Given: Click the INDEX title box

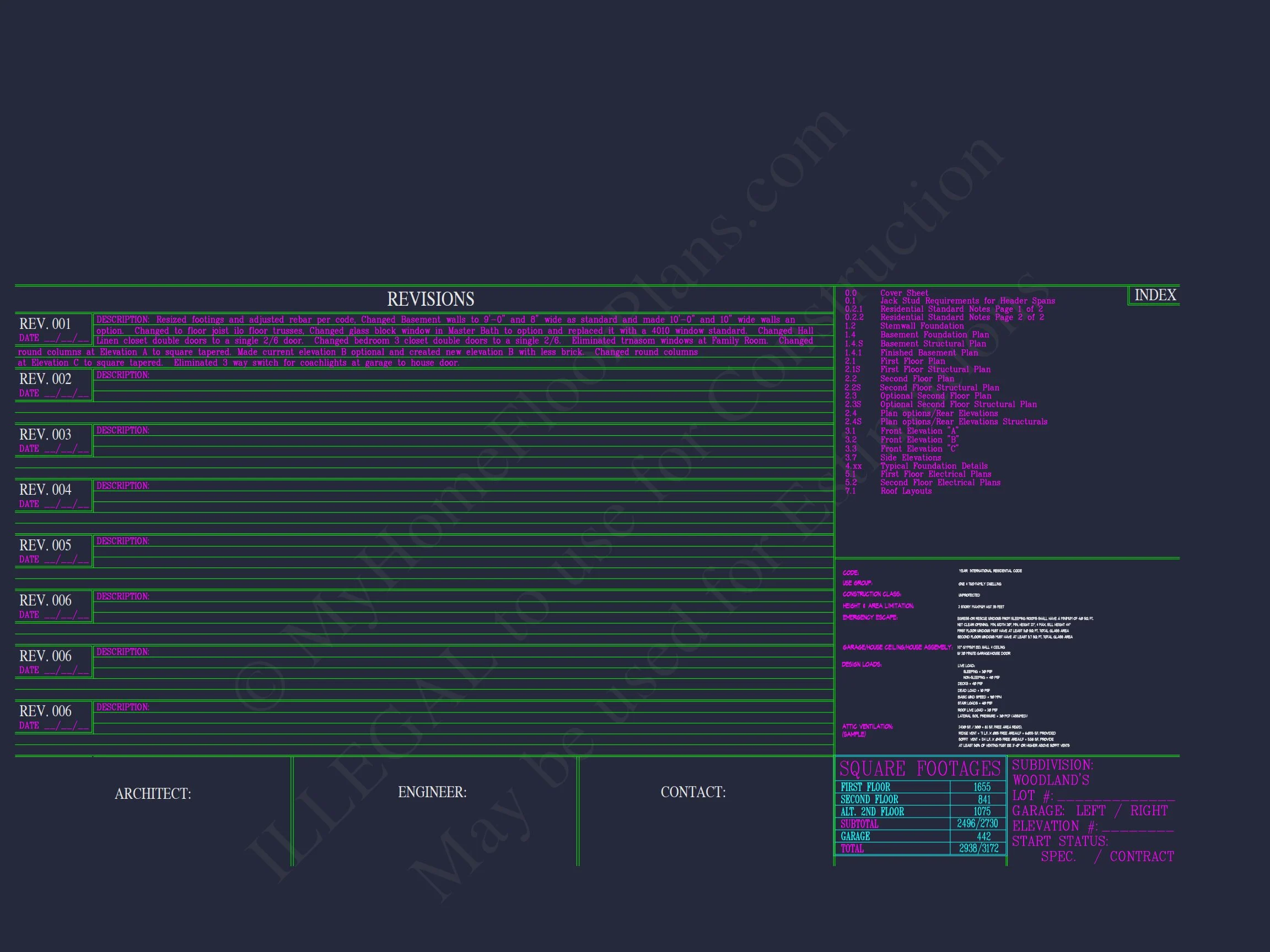Looking at the screenshot, I should click(x=1155, y=295).
